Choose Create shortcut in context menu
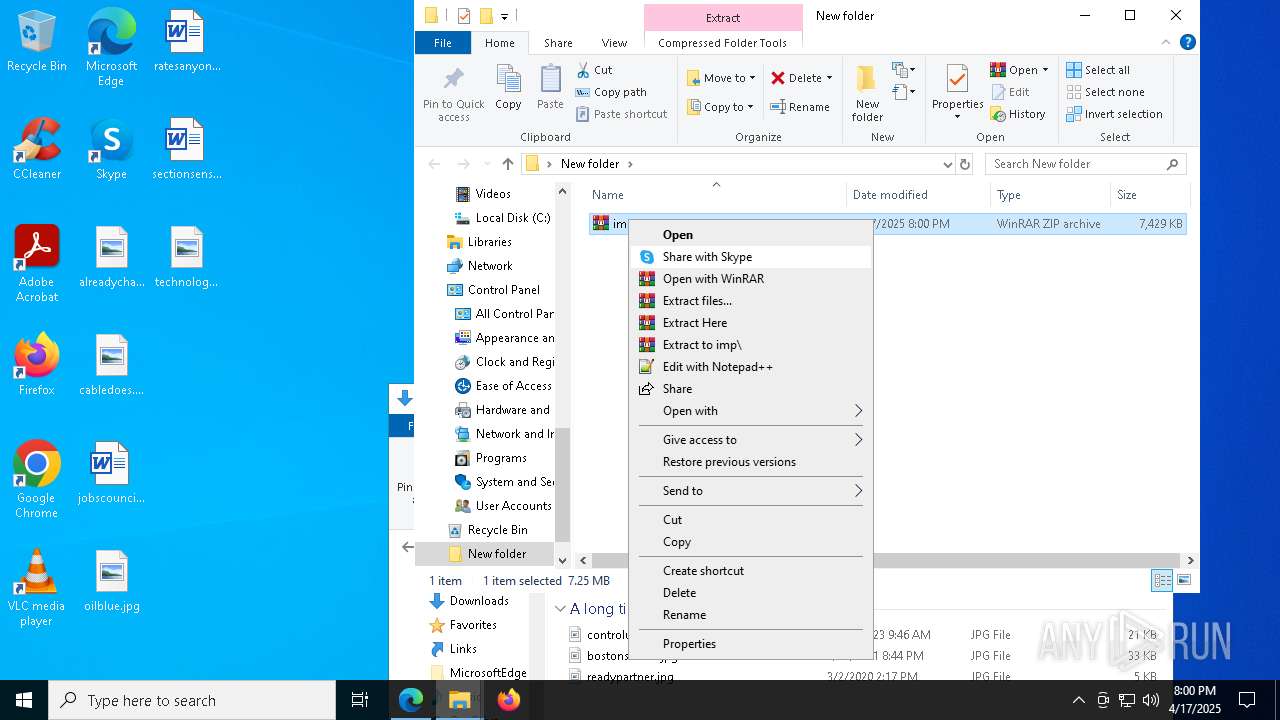This screenshot has height=720, width=1280. (x=751, y=571)
